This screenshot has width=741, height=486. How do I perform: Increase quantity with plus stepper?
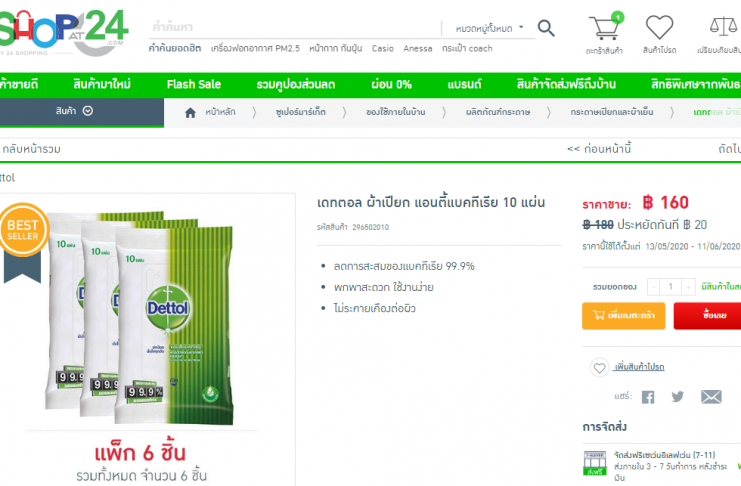pyautogui.click(x=689, y=287)
